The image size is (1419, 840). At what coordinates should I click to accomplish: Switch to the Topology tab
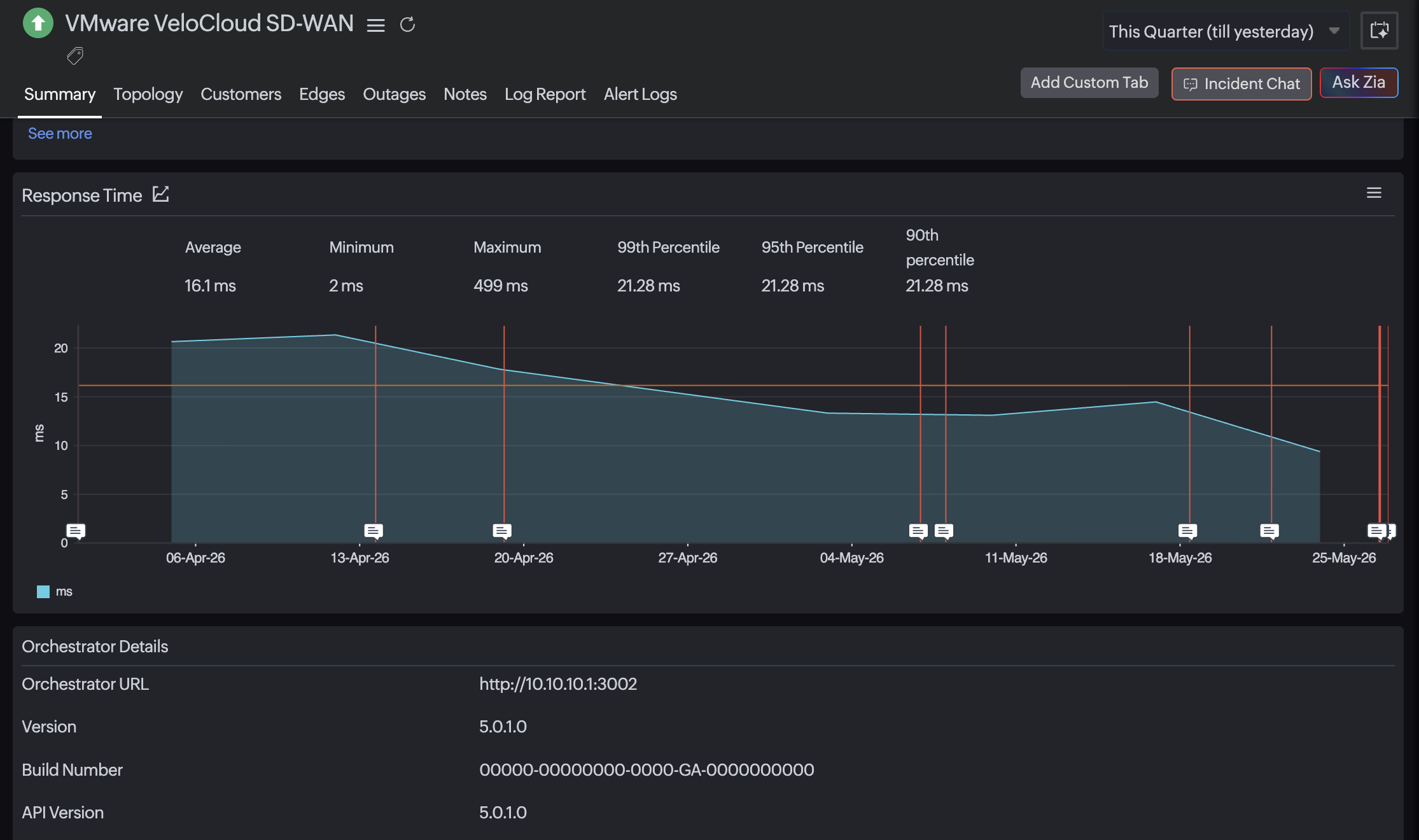[x=148, y=94]
